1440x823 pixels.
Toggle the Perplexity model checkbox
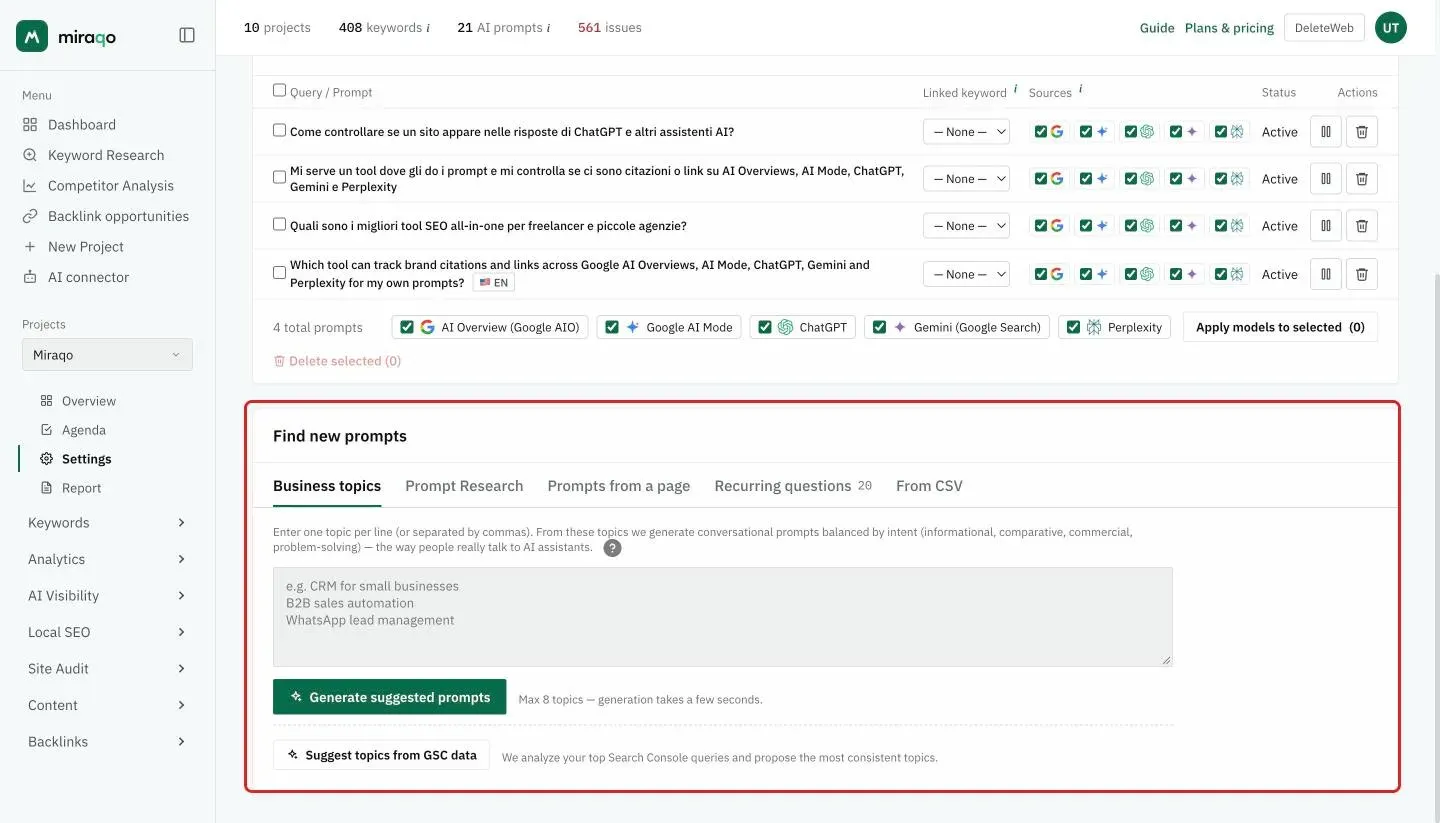1073,327
